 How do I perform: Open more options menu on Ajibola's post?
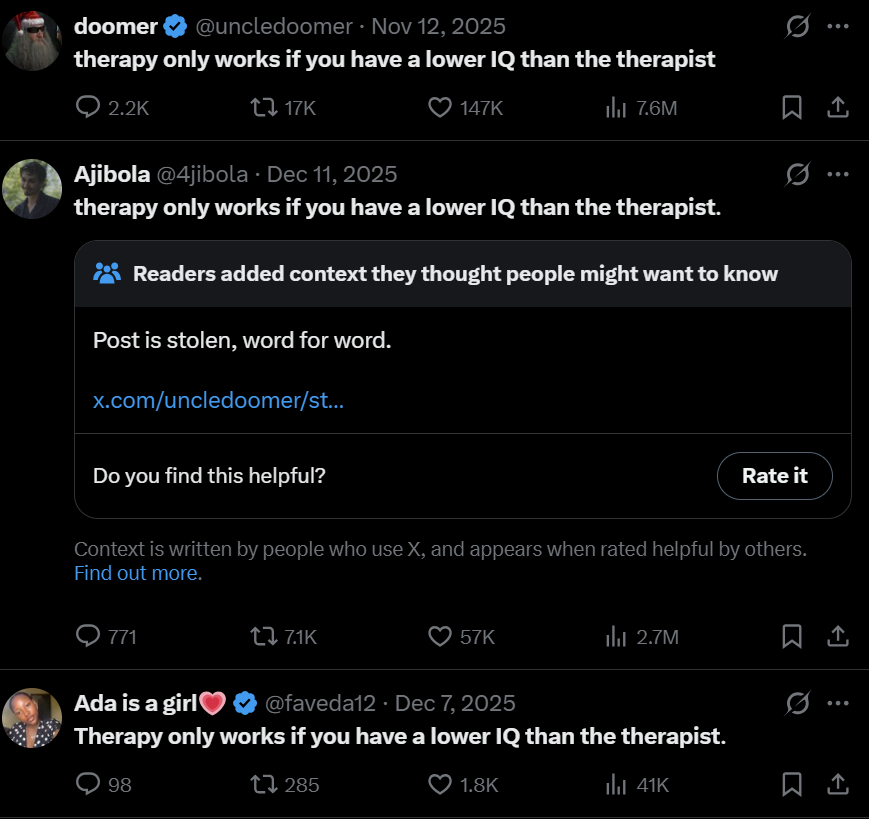click(x=838, y=175)
